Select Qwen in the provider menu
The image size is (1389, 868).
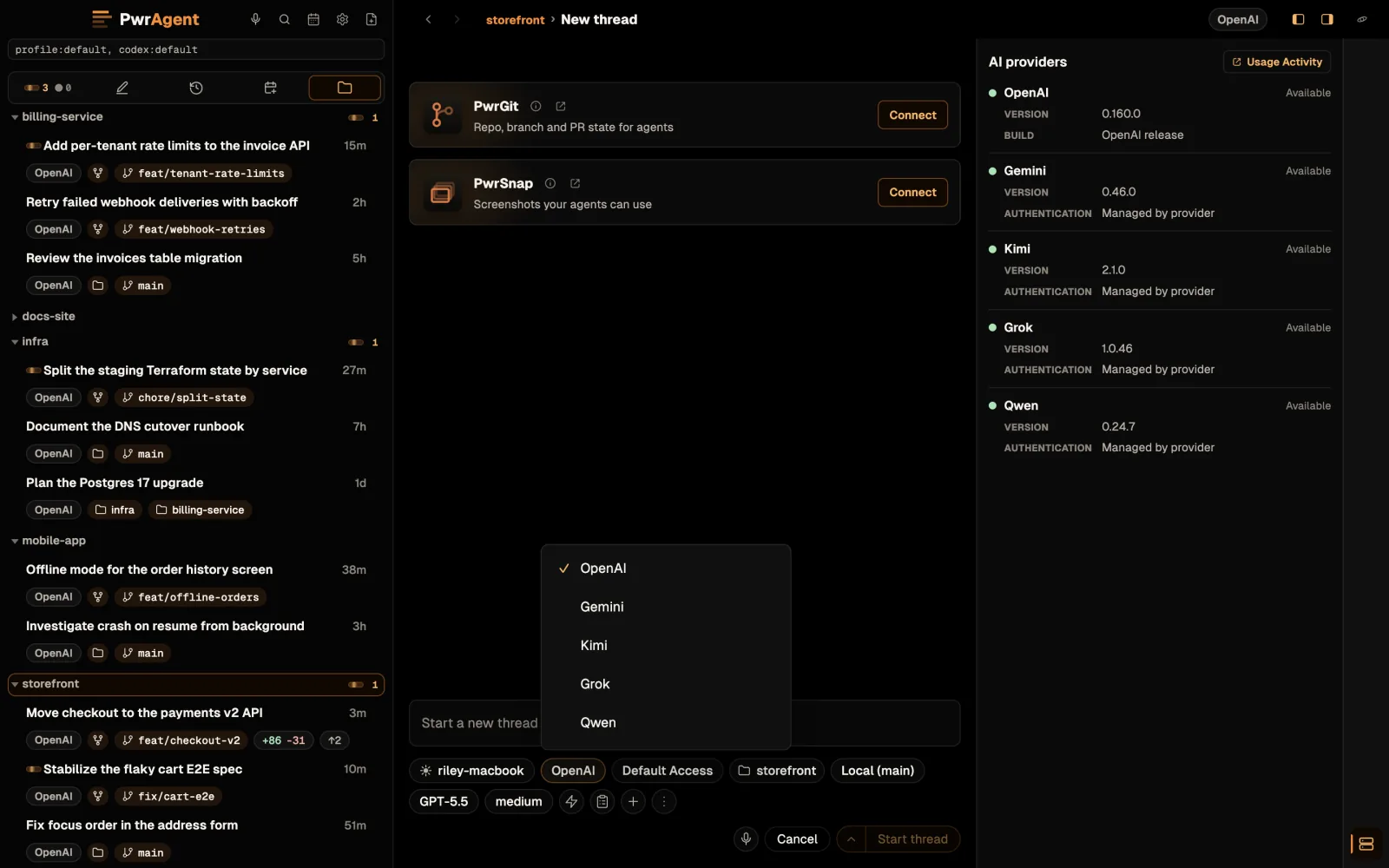pyautogui.click(x=666, y=722)
